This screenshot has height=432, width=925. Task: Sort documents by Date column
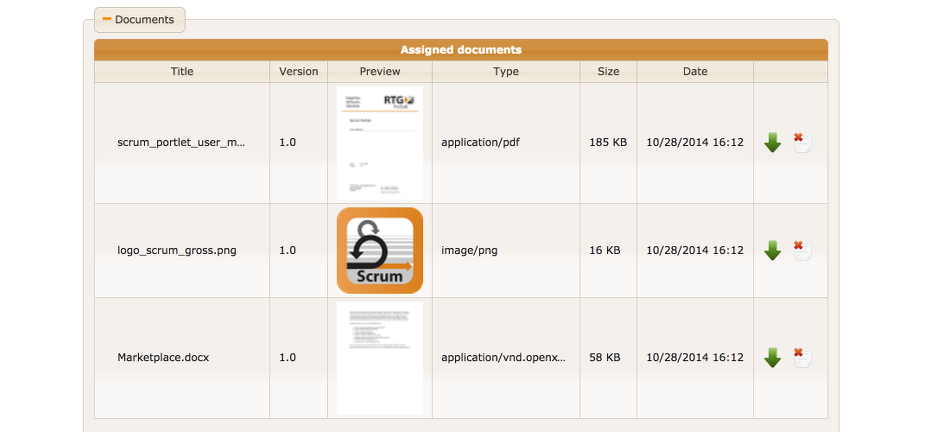click(695, 72)
